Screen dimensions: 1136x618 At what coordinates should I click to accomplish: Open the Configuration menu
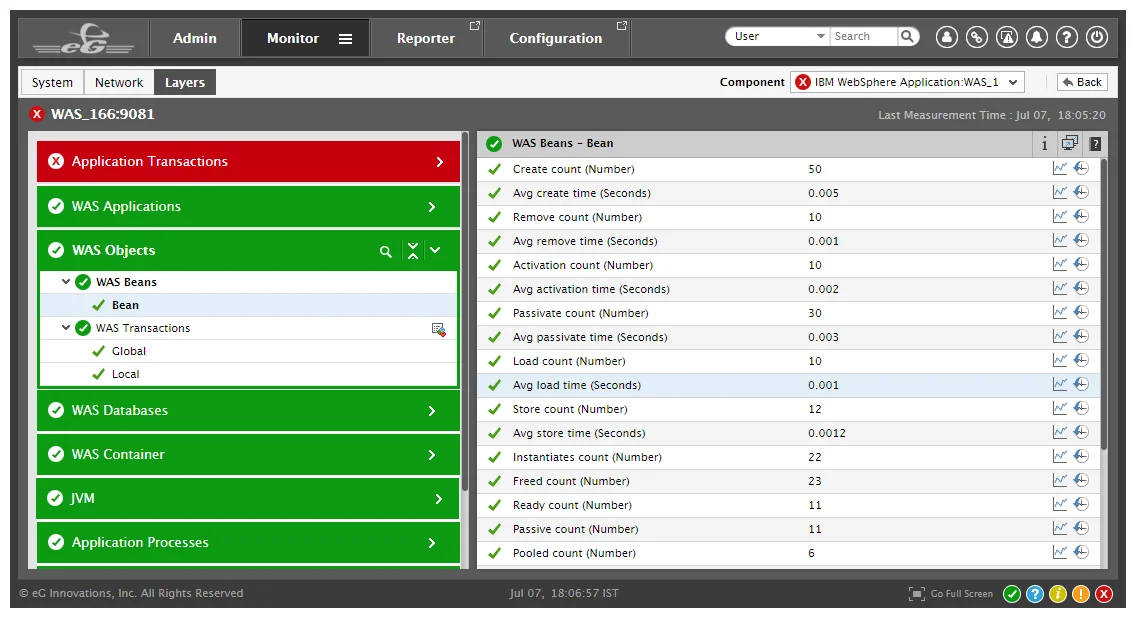(x=556, y=38)
